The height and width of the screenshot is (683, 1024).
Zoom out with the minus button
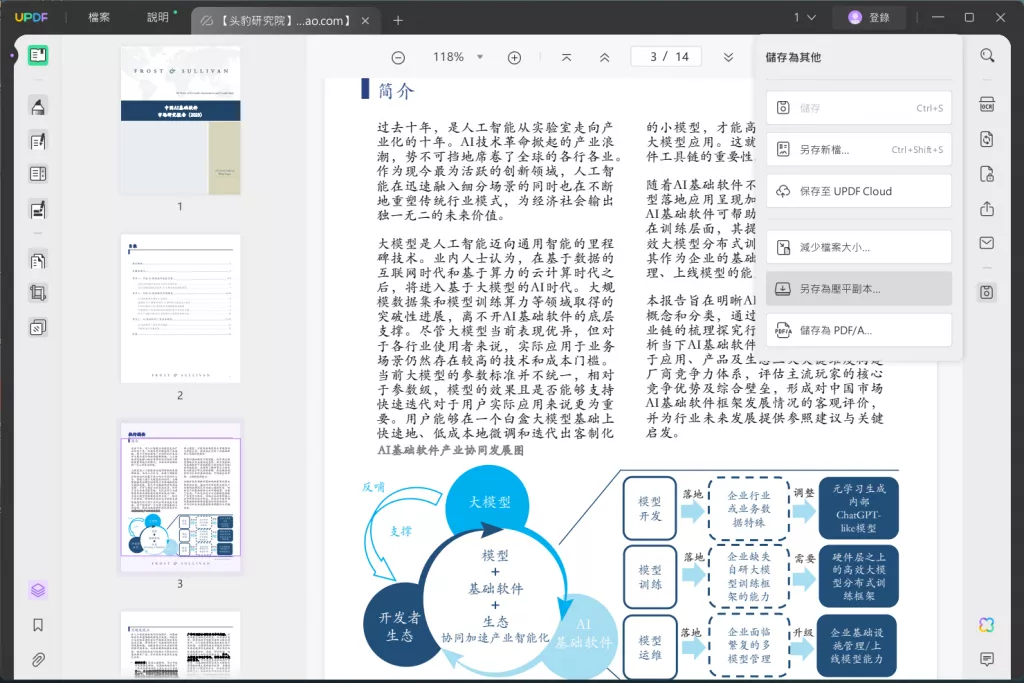point(398,57)
